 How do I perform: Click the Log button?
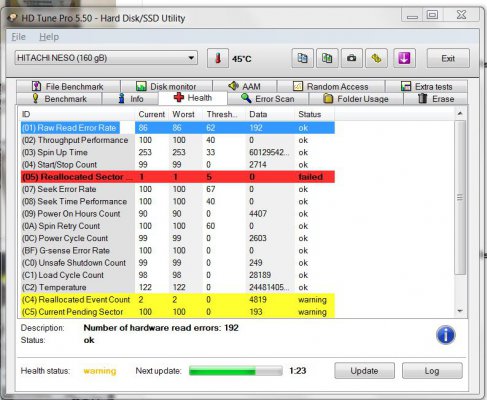pyautogui.click(x=432, y=371)
